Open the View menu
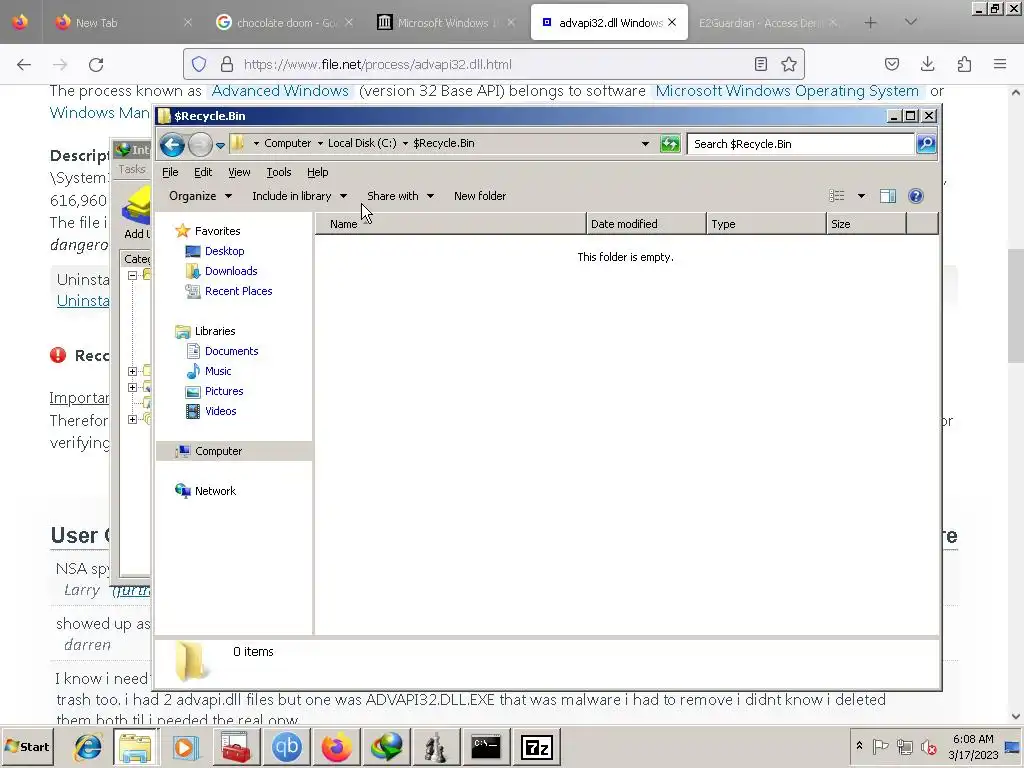Image resolution: width=1024 pixels, height=768 pixels. (x=239, y=172)
